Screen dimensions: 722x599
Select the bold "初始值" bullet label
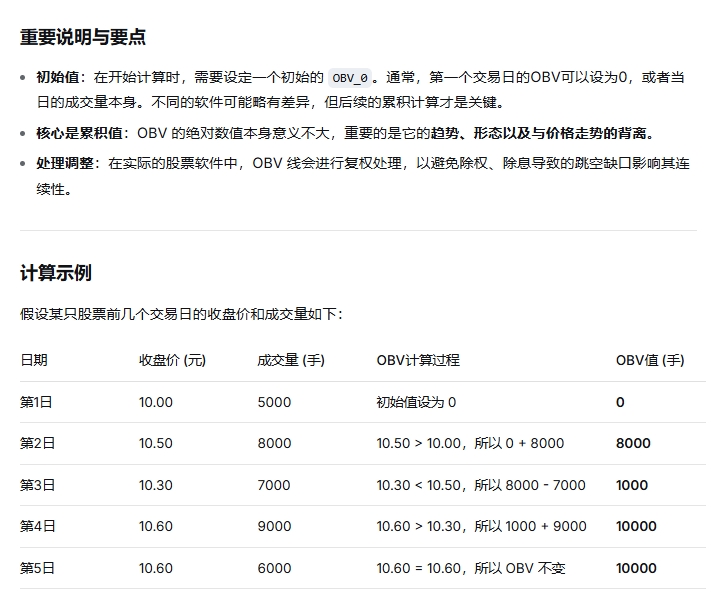[61, 77]
